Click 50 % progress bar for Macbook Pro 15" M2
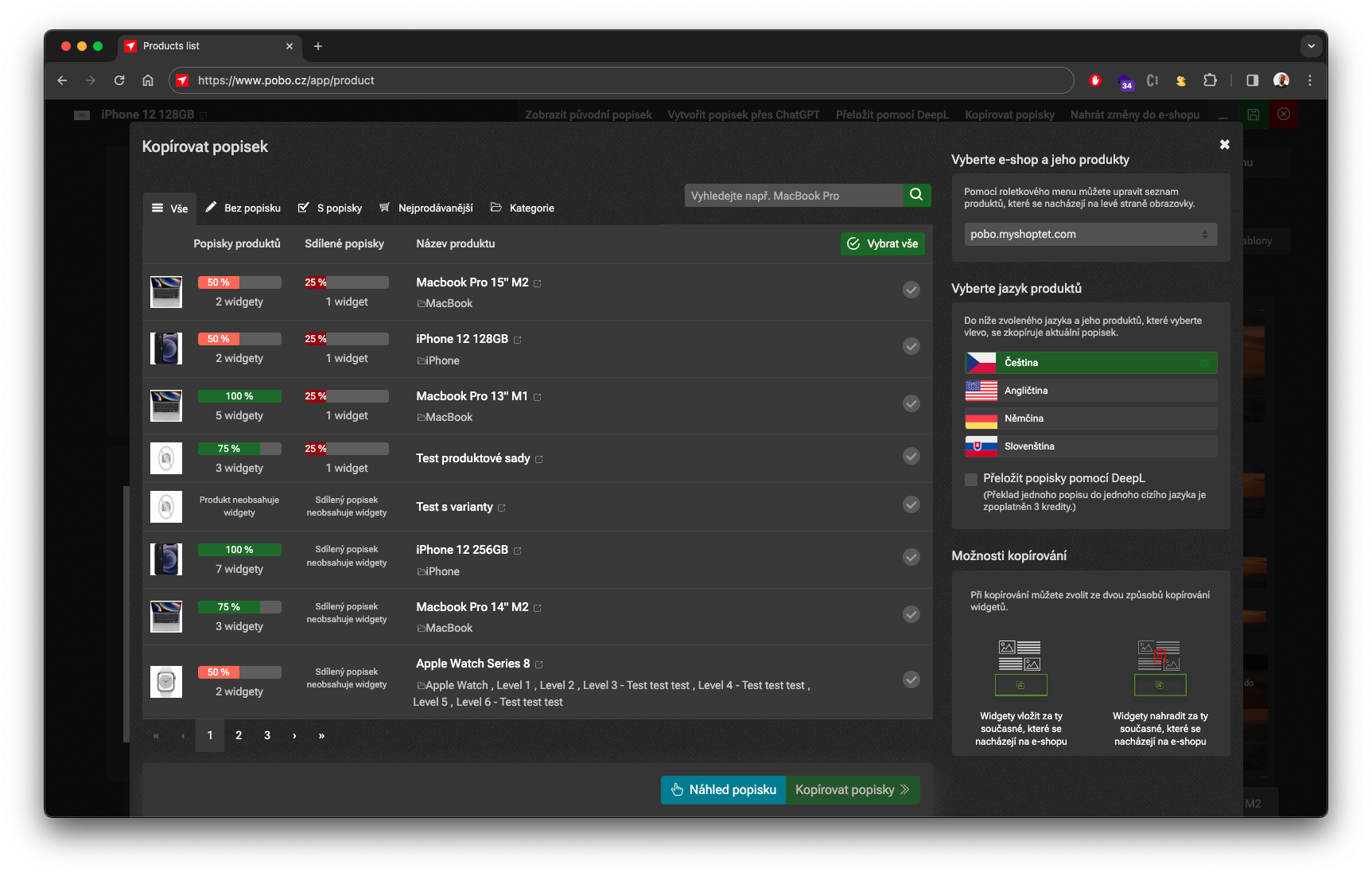1372x876 pixels. pyautogui.click(x=239, y=282)
